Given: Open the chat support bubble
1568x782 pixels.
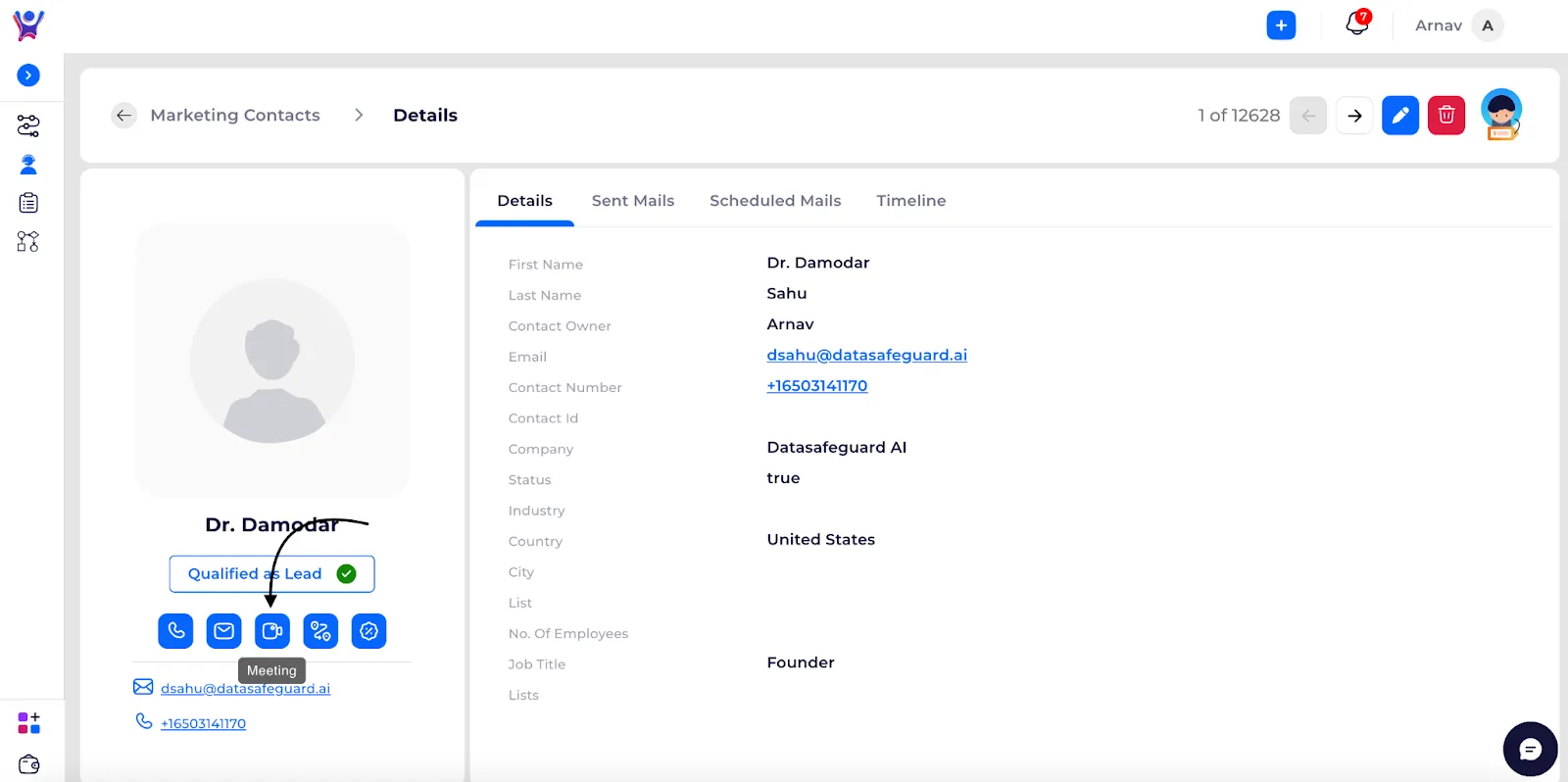Looking at the screenshot, I should coord(1530,750).
